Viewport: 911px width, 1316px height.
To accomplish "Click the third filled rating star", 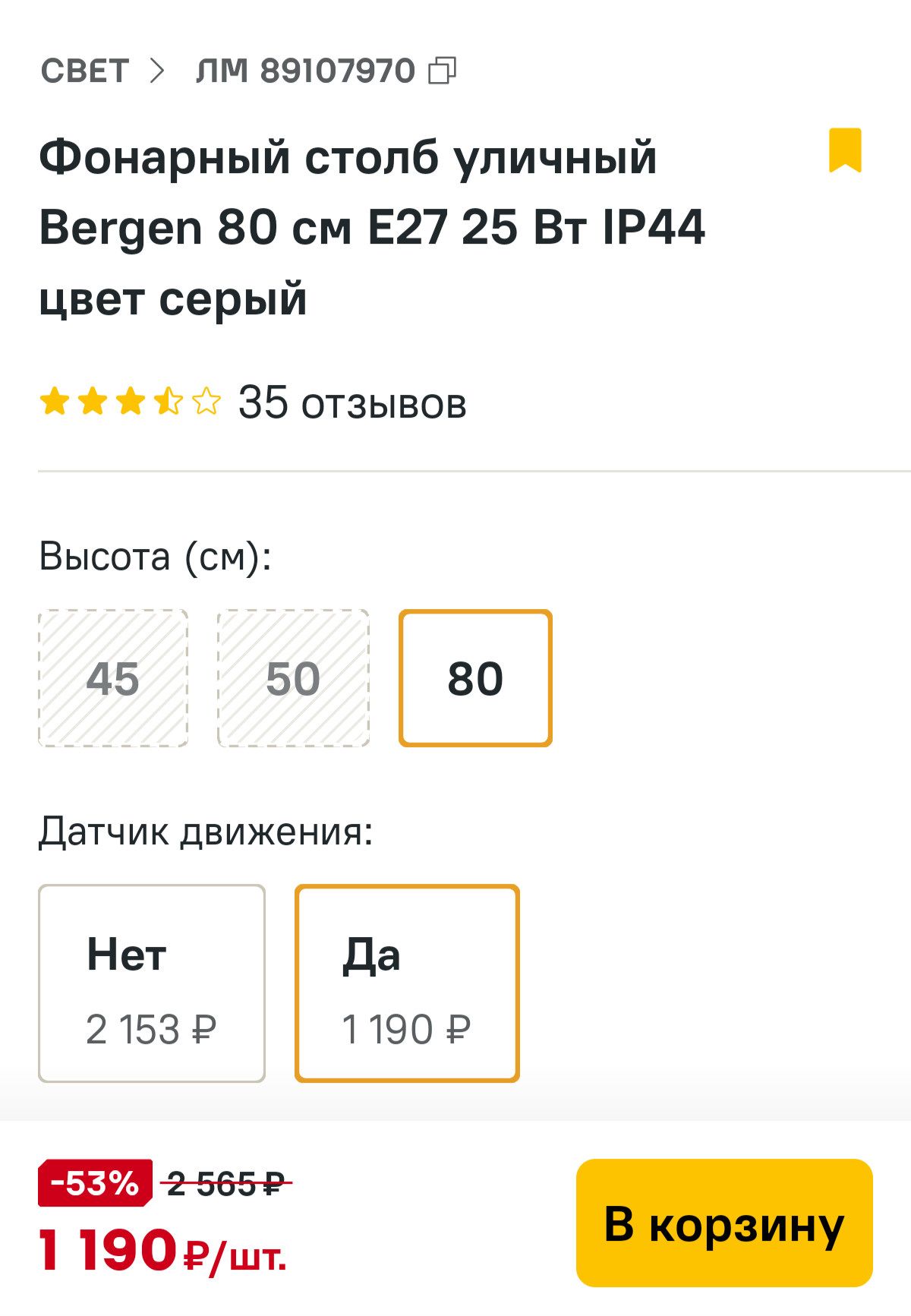I will tap(131, 401).
